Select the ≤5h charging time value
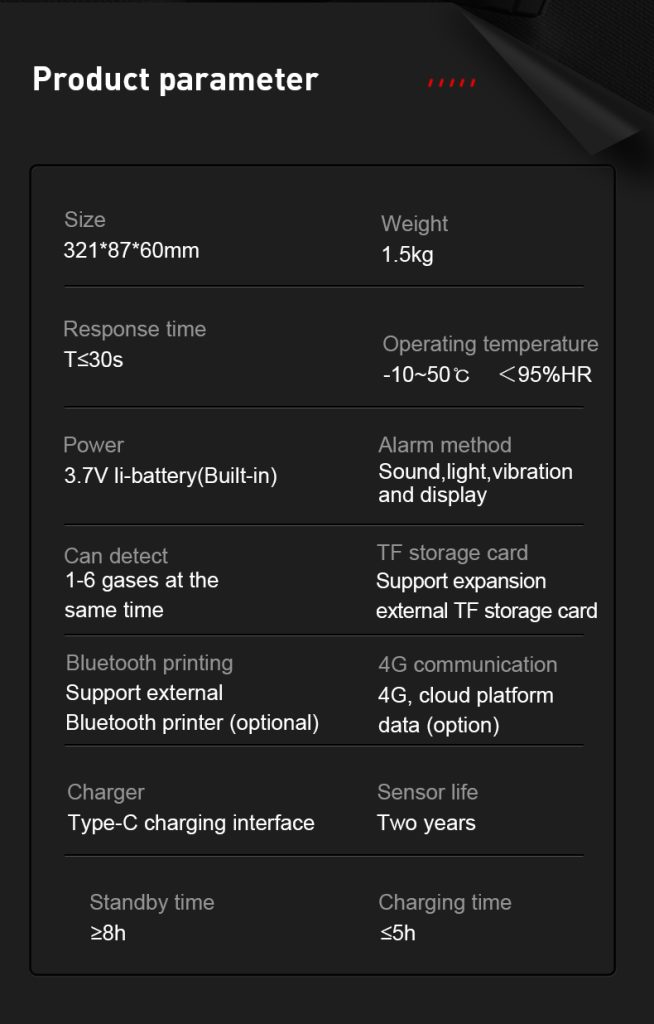This screenshot has height=1024, width=654. coord(397,933)
